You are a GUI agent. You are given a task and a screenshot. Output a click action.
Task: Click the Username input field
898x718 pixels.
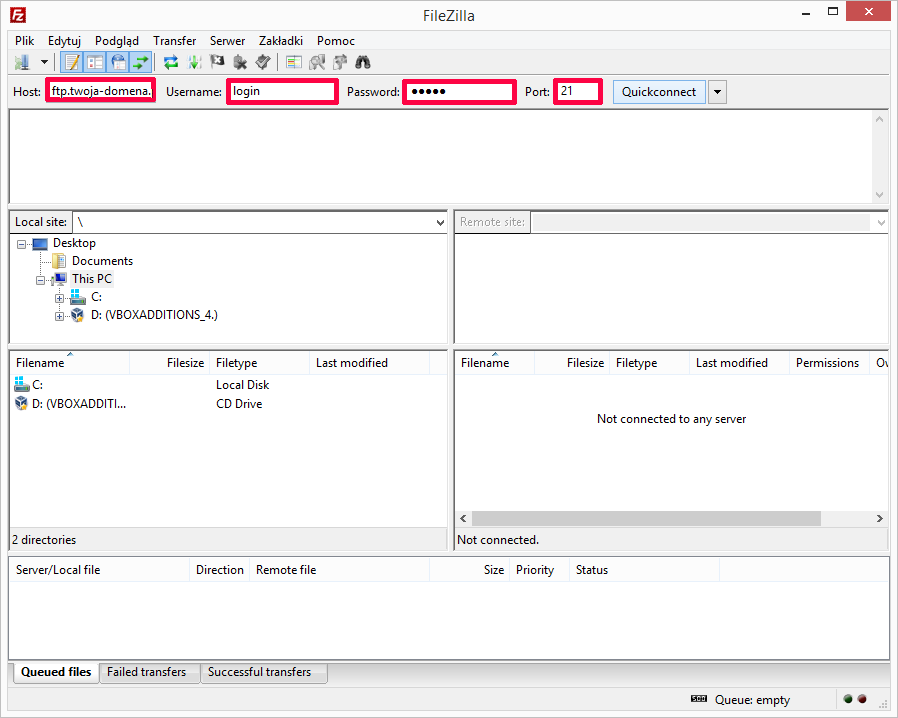(x=282, y=91)
